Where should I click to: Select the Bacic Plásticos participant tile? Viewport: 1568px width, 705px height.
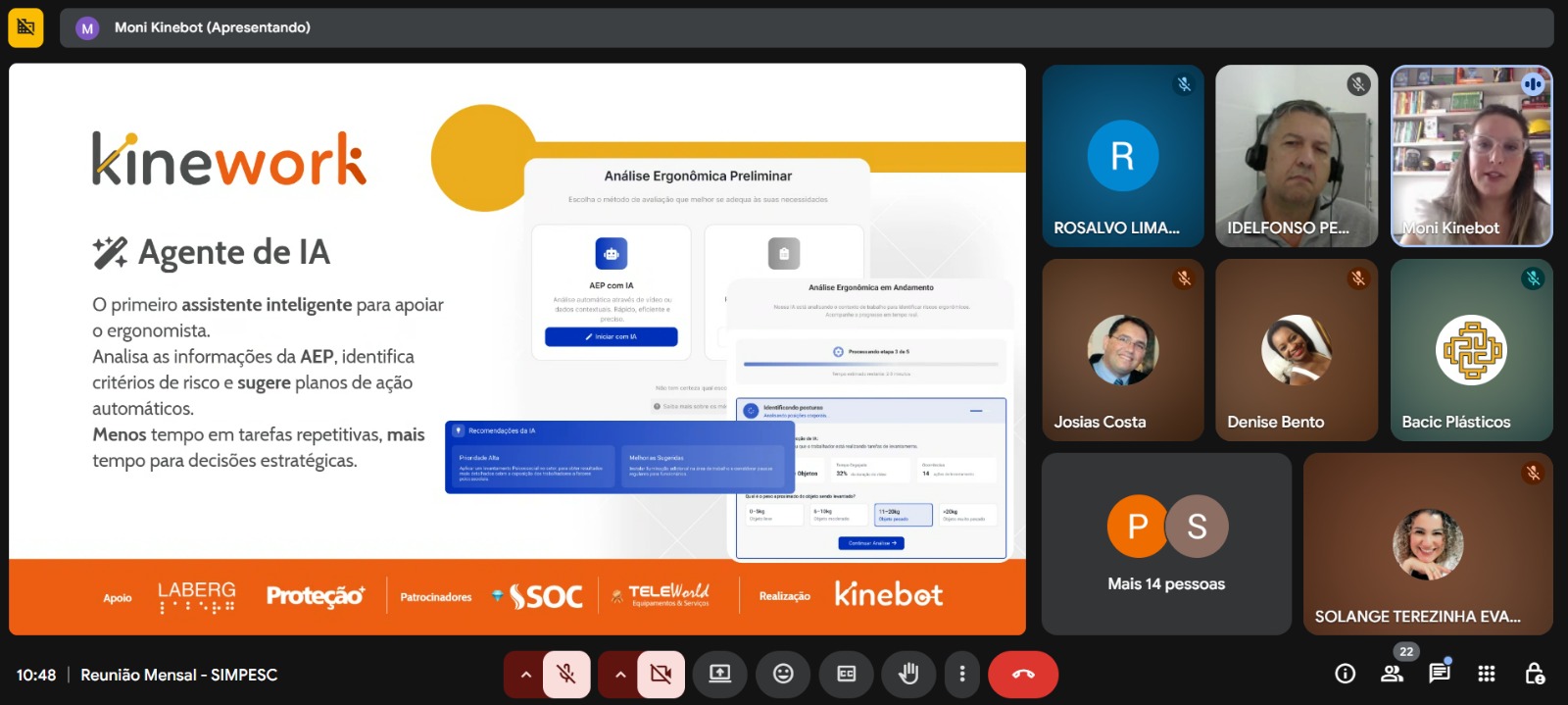pos(1471,350)
